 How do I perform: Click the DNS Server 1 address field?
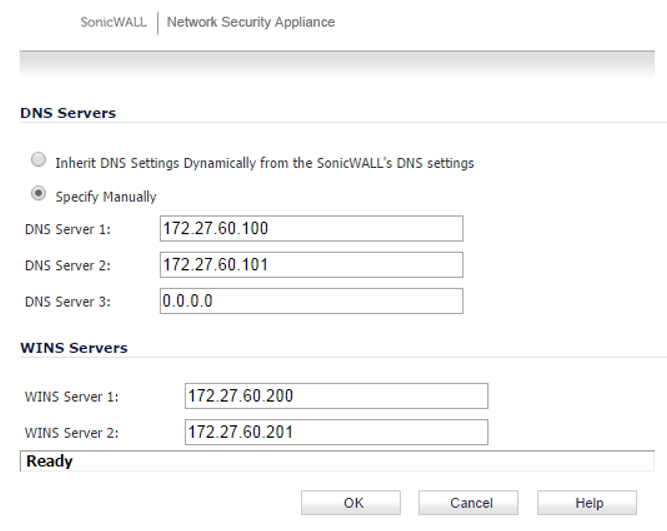click(311, 229)
